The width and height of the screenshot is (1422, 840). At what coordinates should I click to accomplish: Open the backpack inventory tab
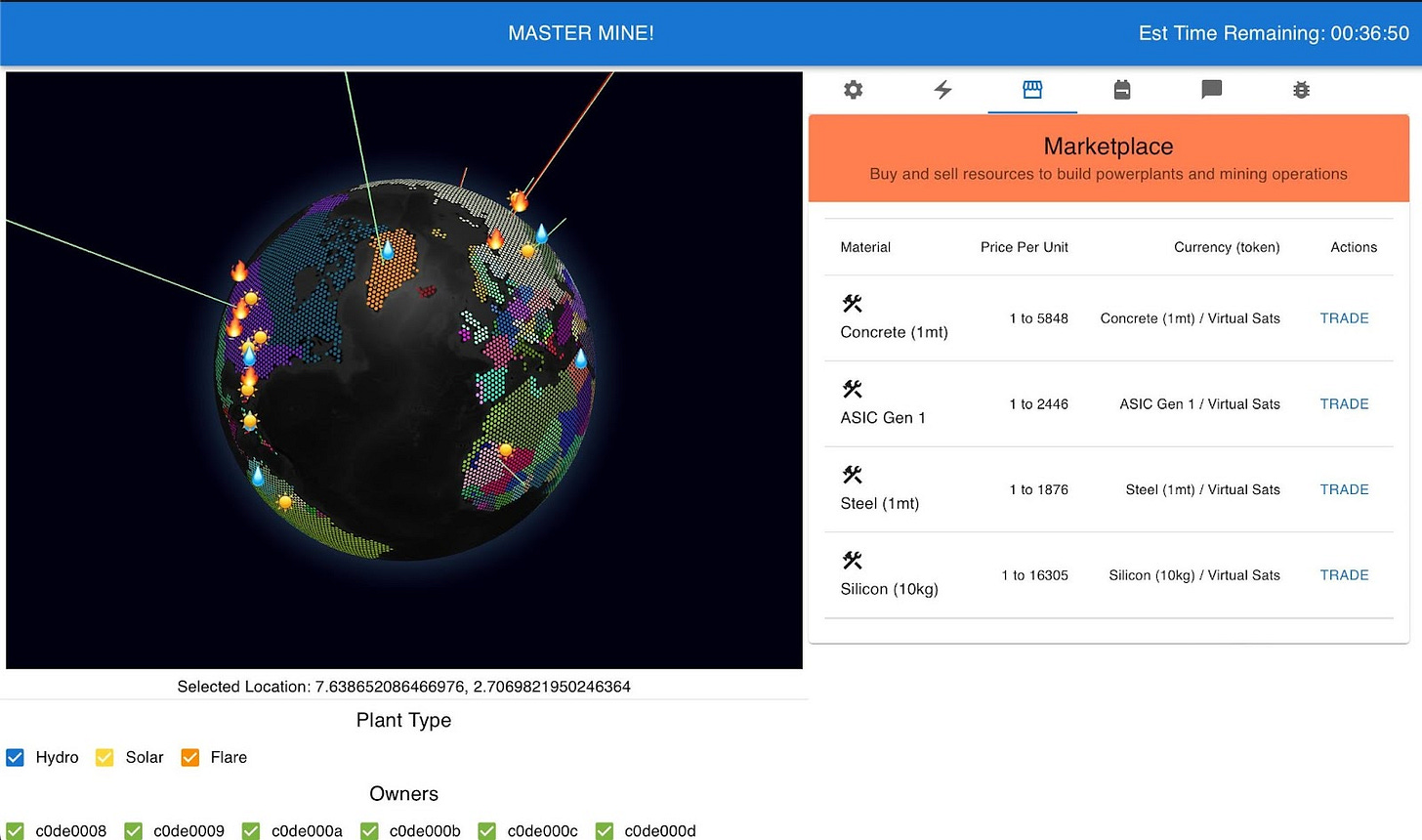(x=1122, y=90)
